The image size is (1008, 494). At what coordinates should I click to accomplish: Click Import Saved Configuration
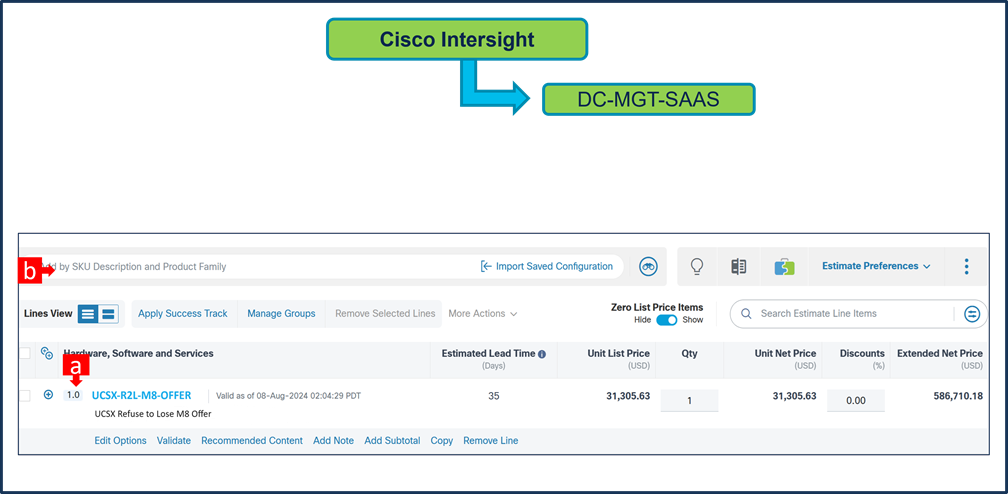pyautogui.click(x=546, y=266)
